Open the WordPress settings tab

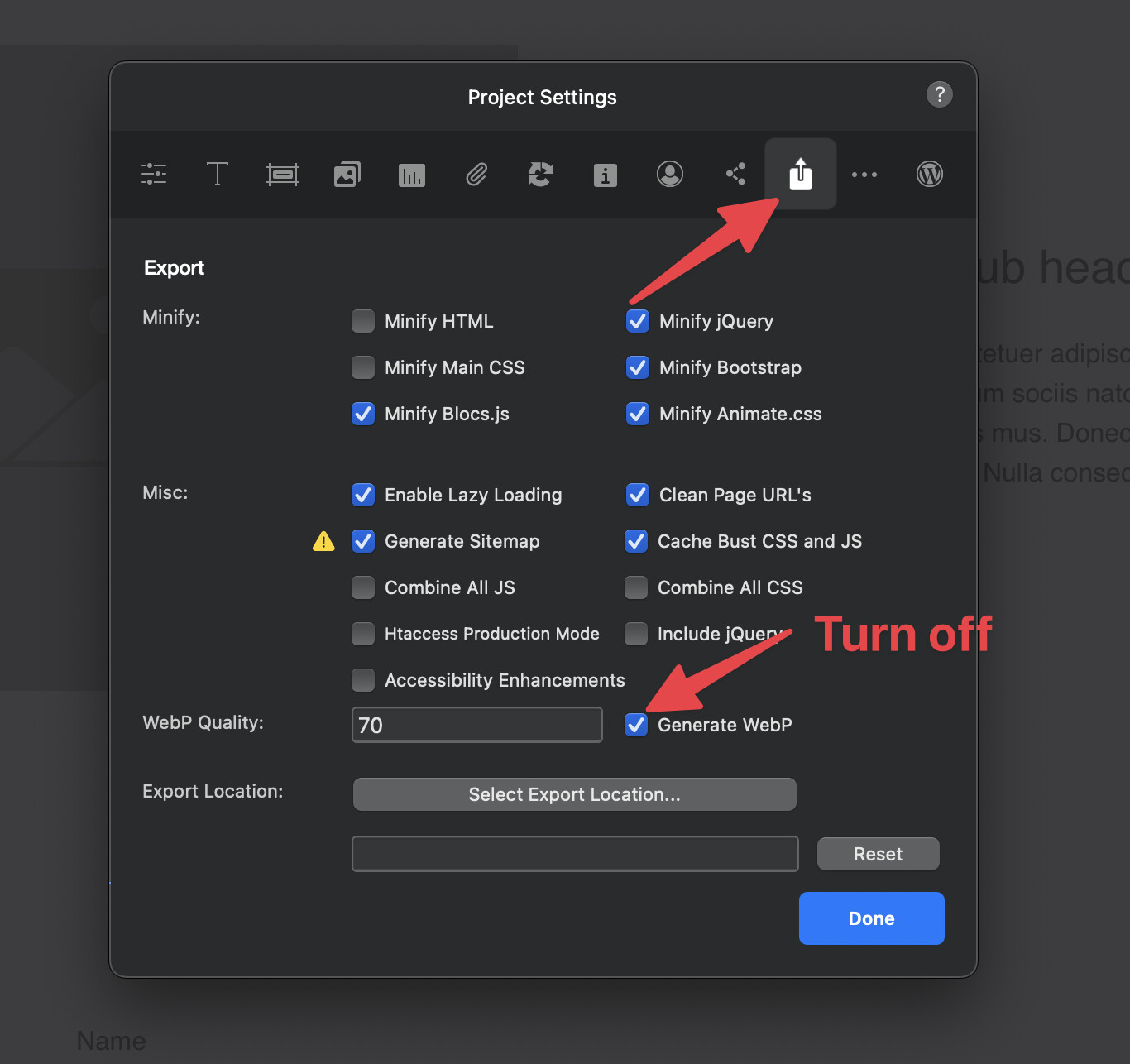[x=930, y=174]
